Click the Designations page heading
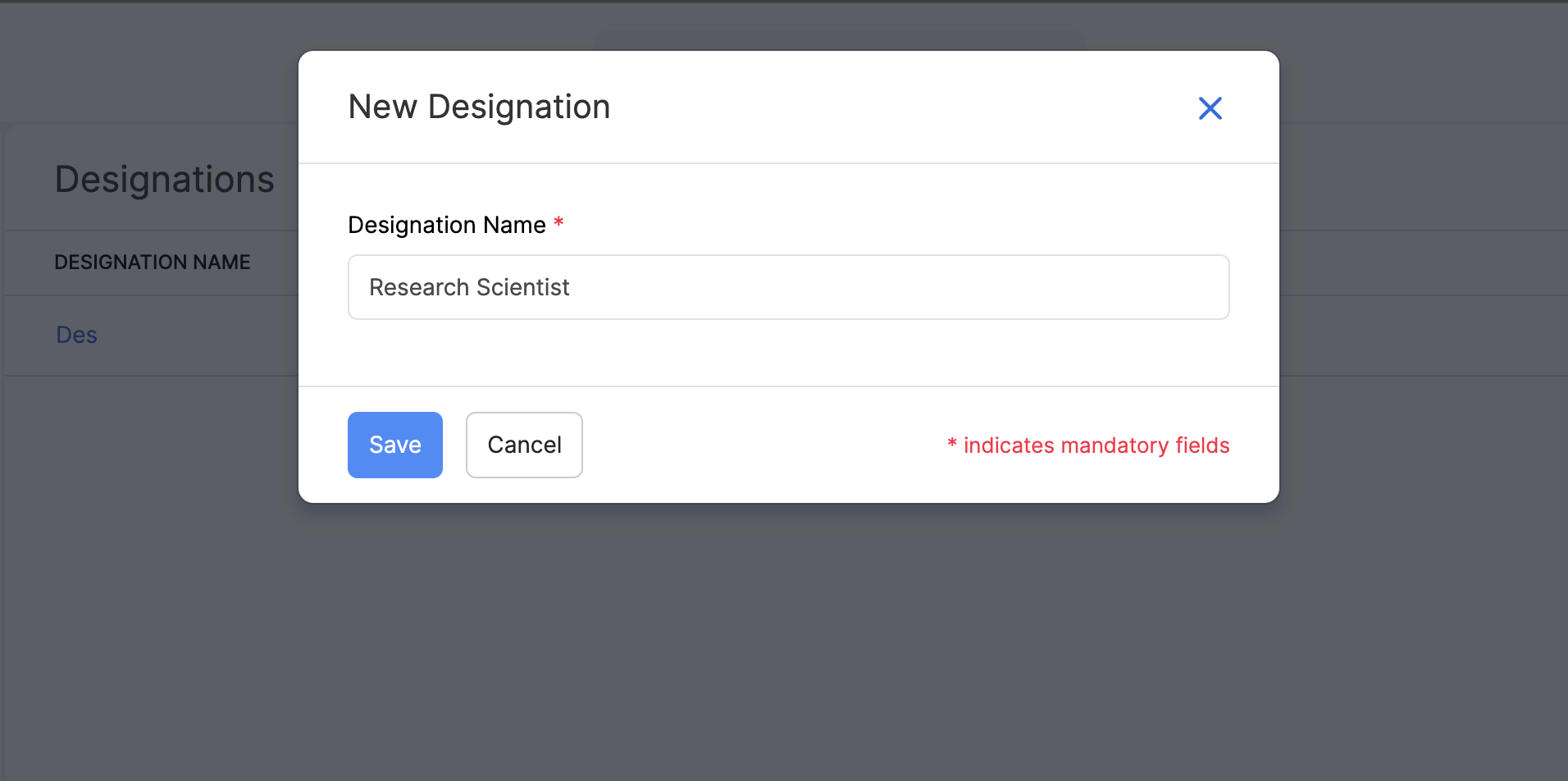This screenshot has height=781, width=1568. (x=164, y=180)
